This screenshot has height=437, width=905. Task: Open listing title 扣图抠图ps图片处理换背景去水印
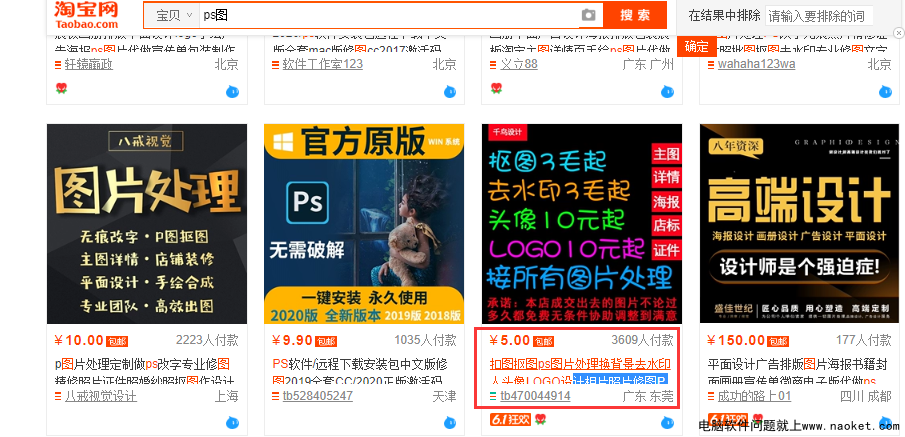tap(580, 372)
